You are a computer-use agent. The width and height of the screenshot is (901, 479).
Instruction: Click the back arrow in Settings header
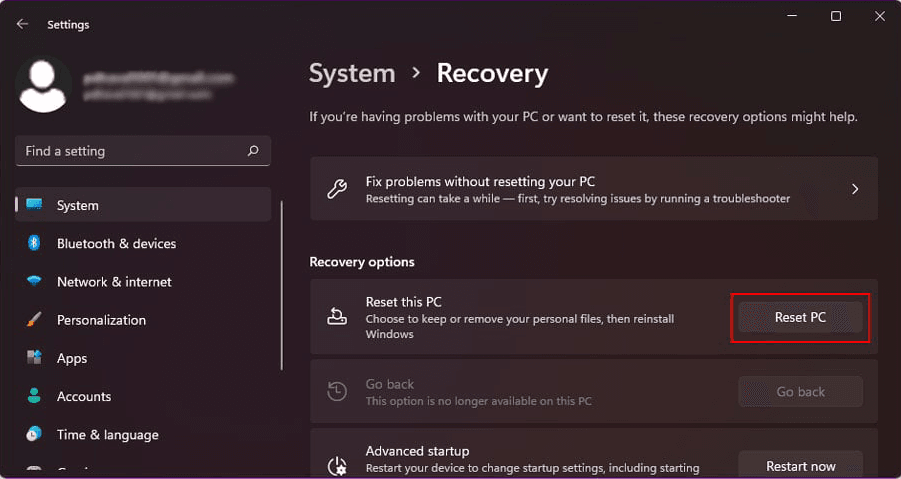22,24
